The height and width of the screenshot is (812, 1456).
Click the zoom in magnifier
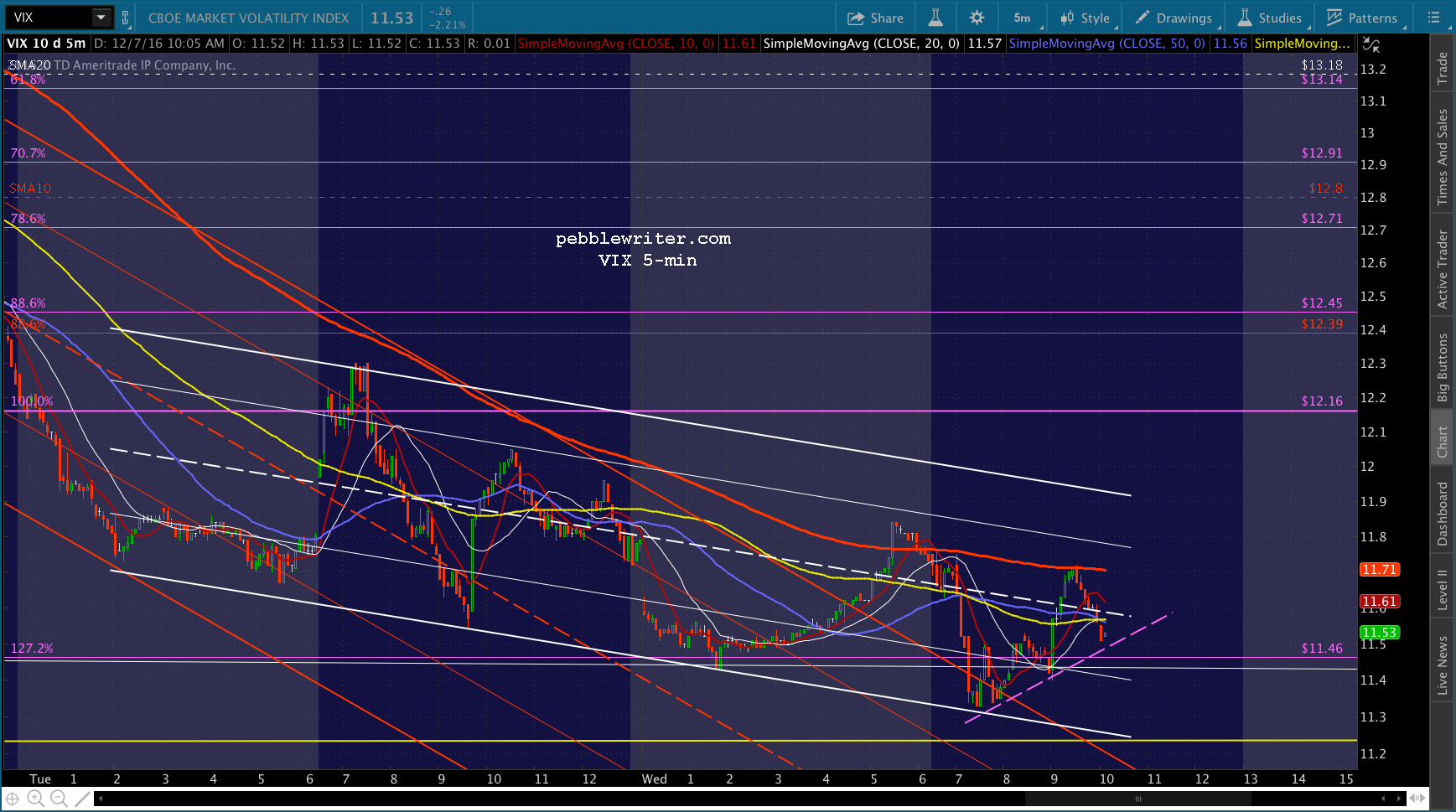click(35, 799)
